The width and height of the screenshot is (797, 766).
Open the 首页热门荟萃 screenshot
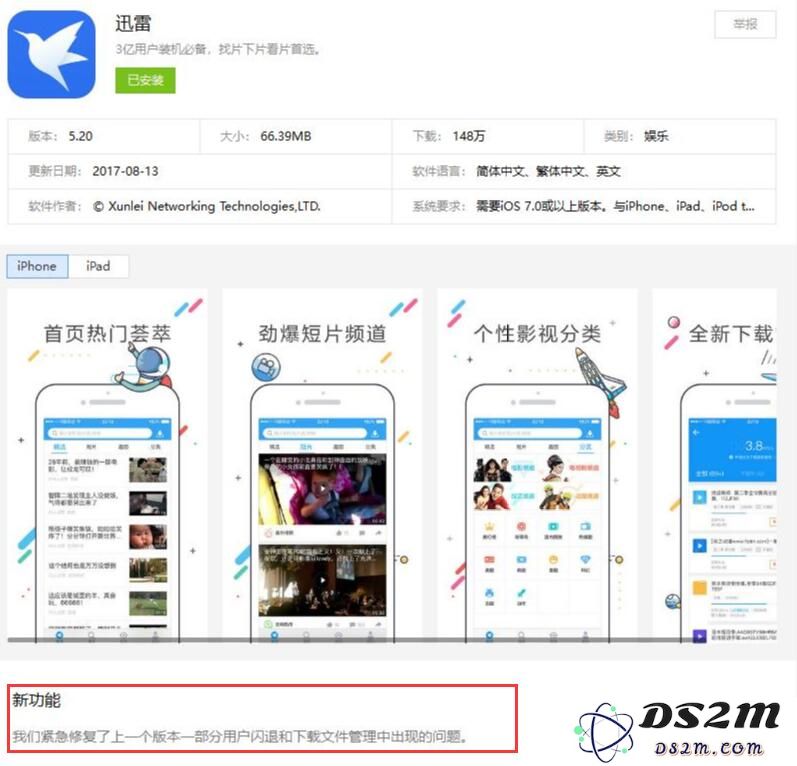pos(107,466)
